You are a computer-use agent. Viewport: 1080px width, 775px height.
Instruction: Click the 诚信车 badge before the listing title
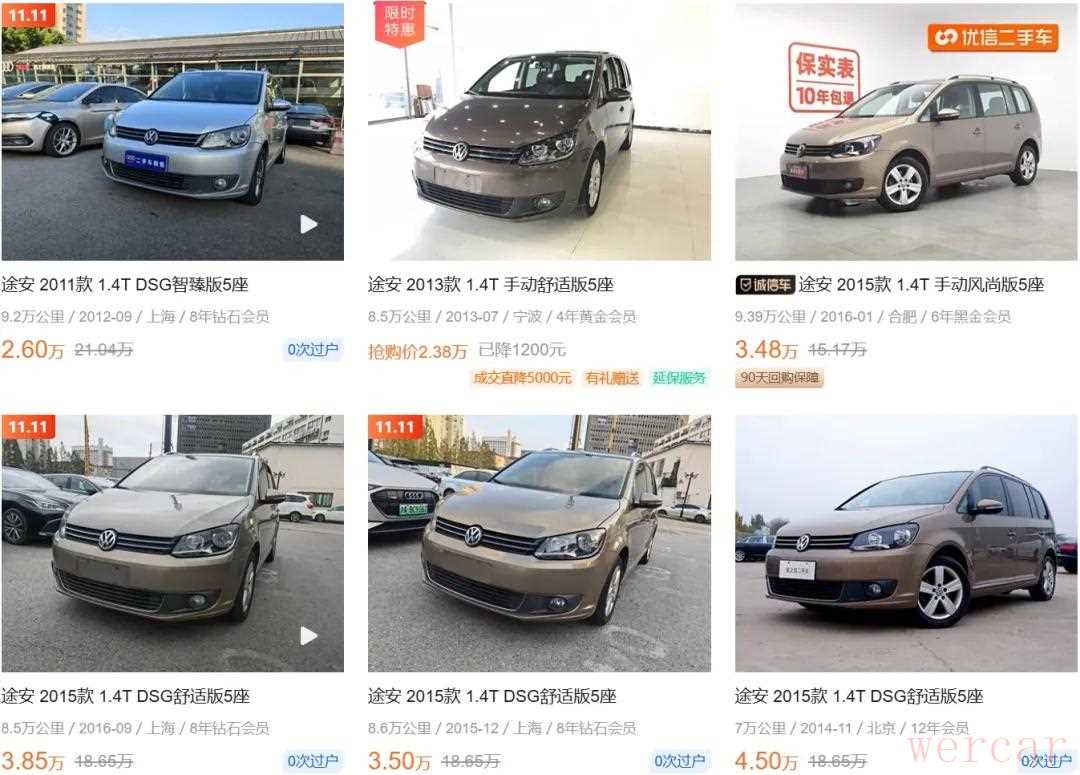point(765,285)
